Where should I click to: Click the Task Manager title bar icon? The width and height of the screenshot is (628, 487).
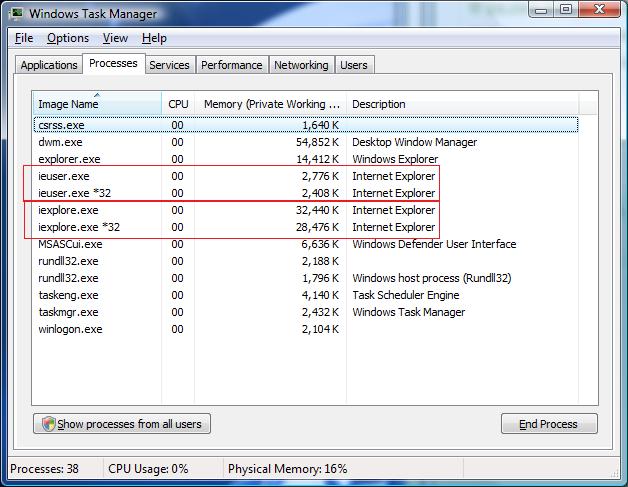pos(16,14)
